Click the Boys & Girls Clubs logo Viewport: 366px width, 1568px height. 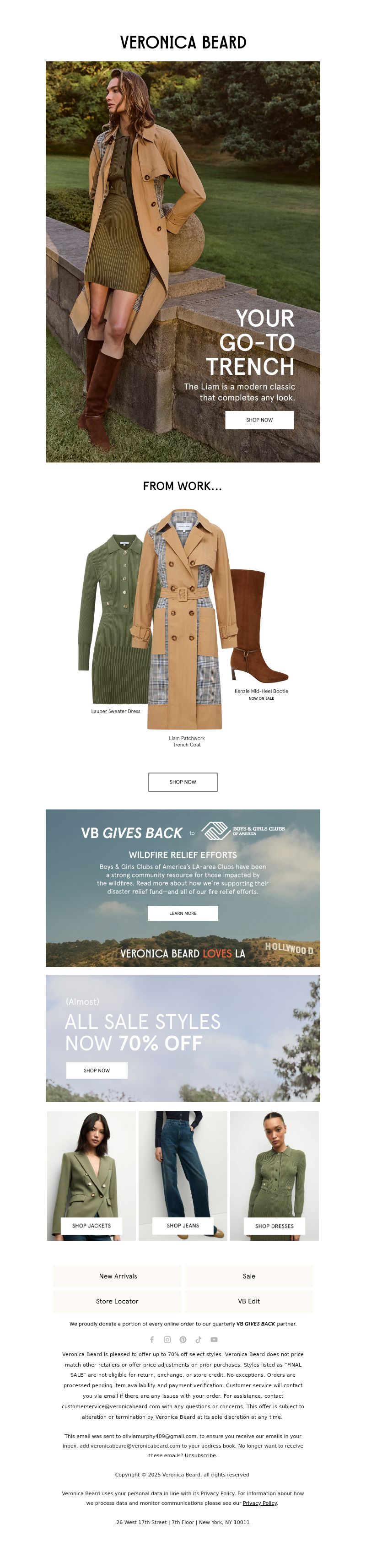pyautogui.click(x=243, y=830)
